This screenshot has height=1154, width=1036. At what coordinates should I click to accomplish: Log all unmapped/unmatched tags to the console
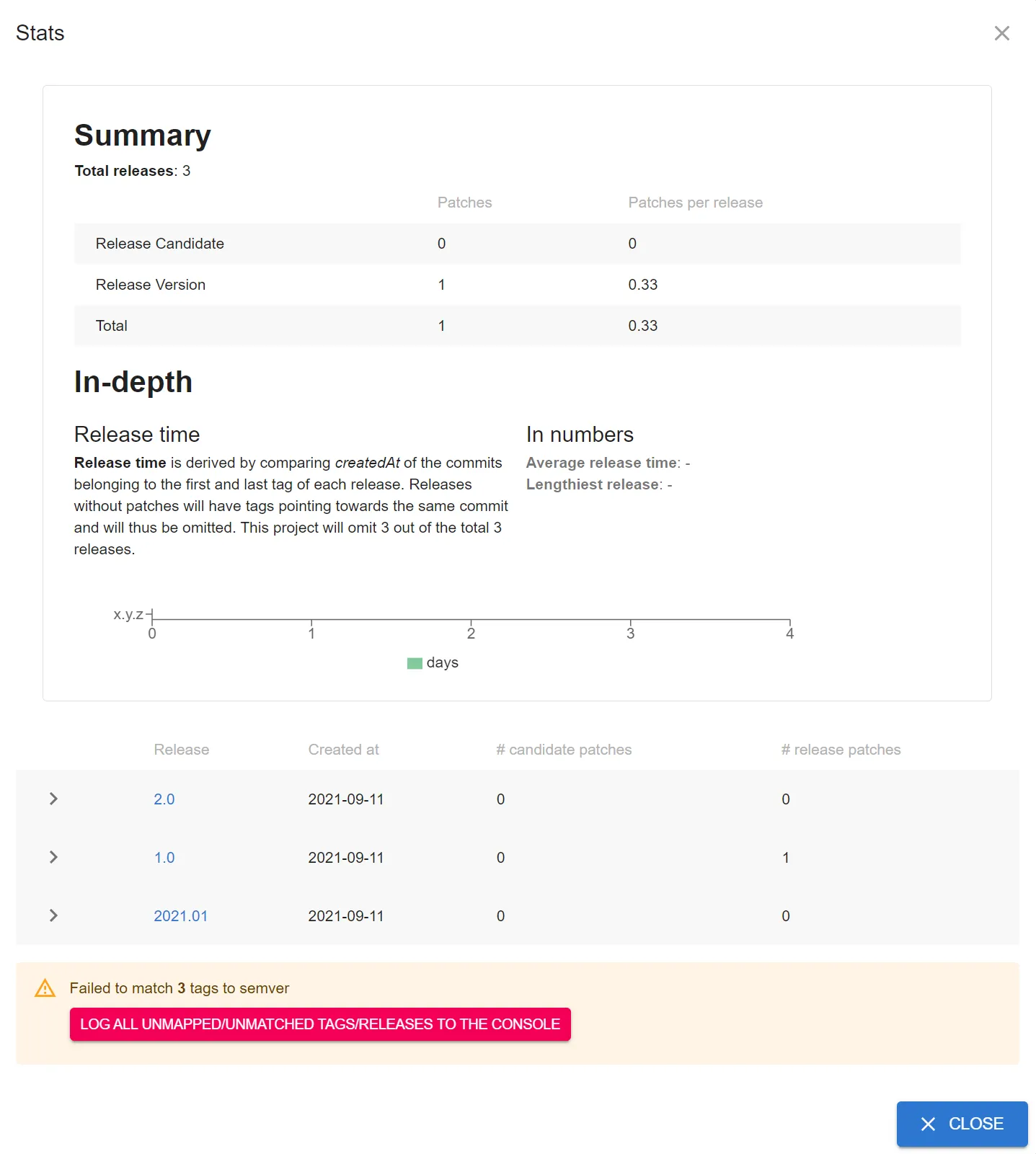point(320,1024)
